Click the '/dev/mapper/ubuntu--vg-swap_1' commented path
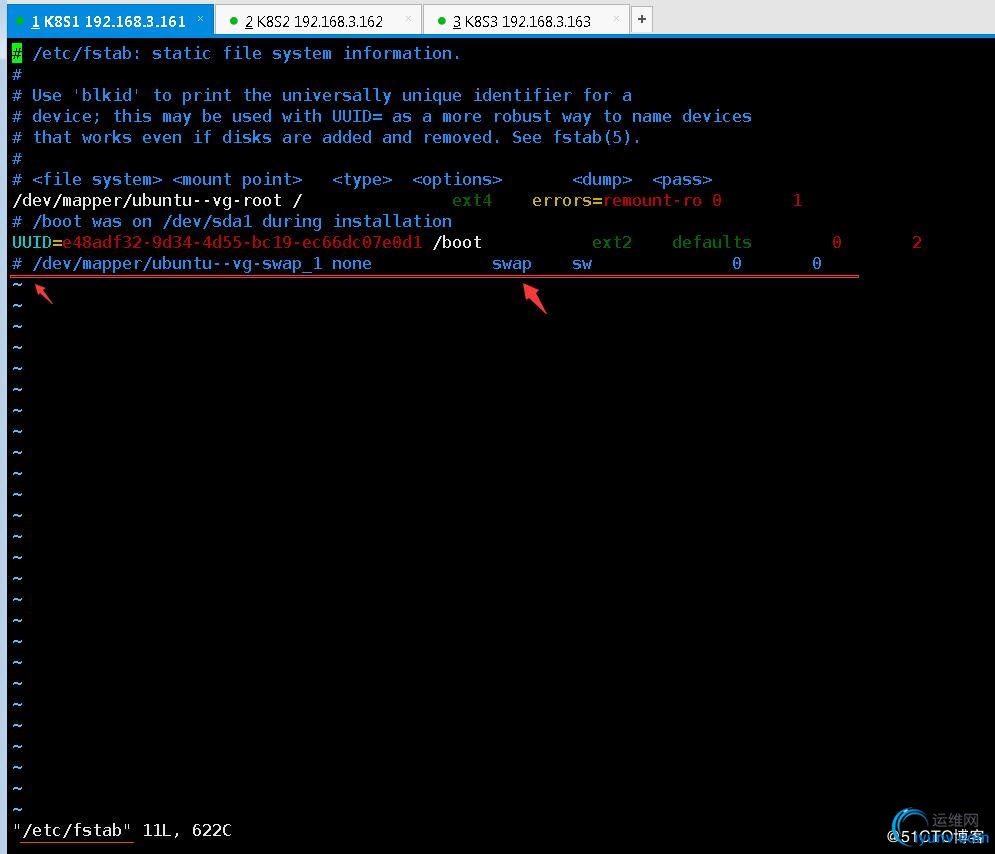This screenshot has width=995, height=854. [177, 263]
